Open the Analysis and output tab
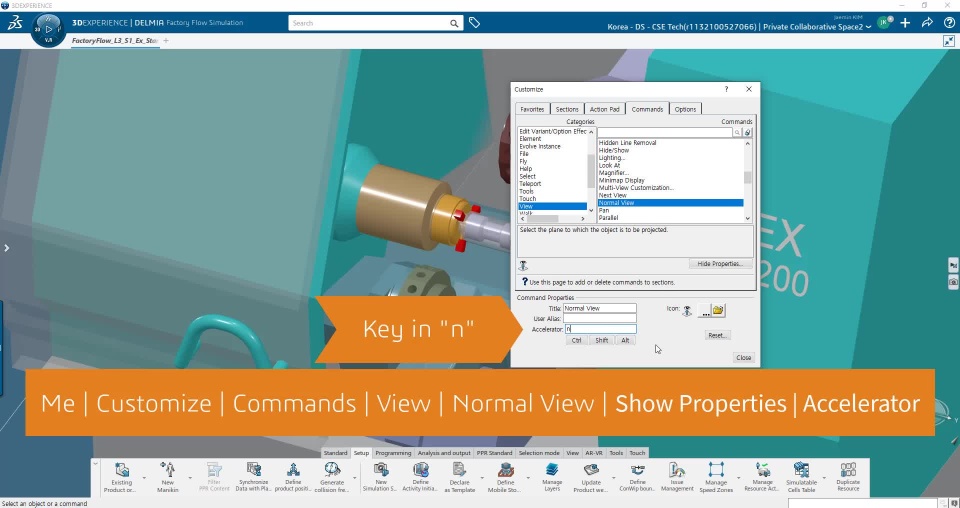 click(x=444, y=453)
